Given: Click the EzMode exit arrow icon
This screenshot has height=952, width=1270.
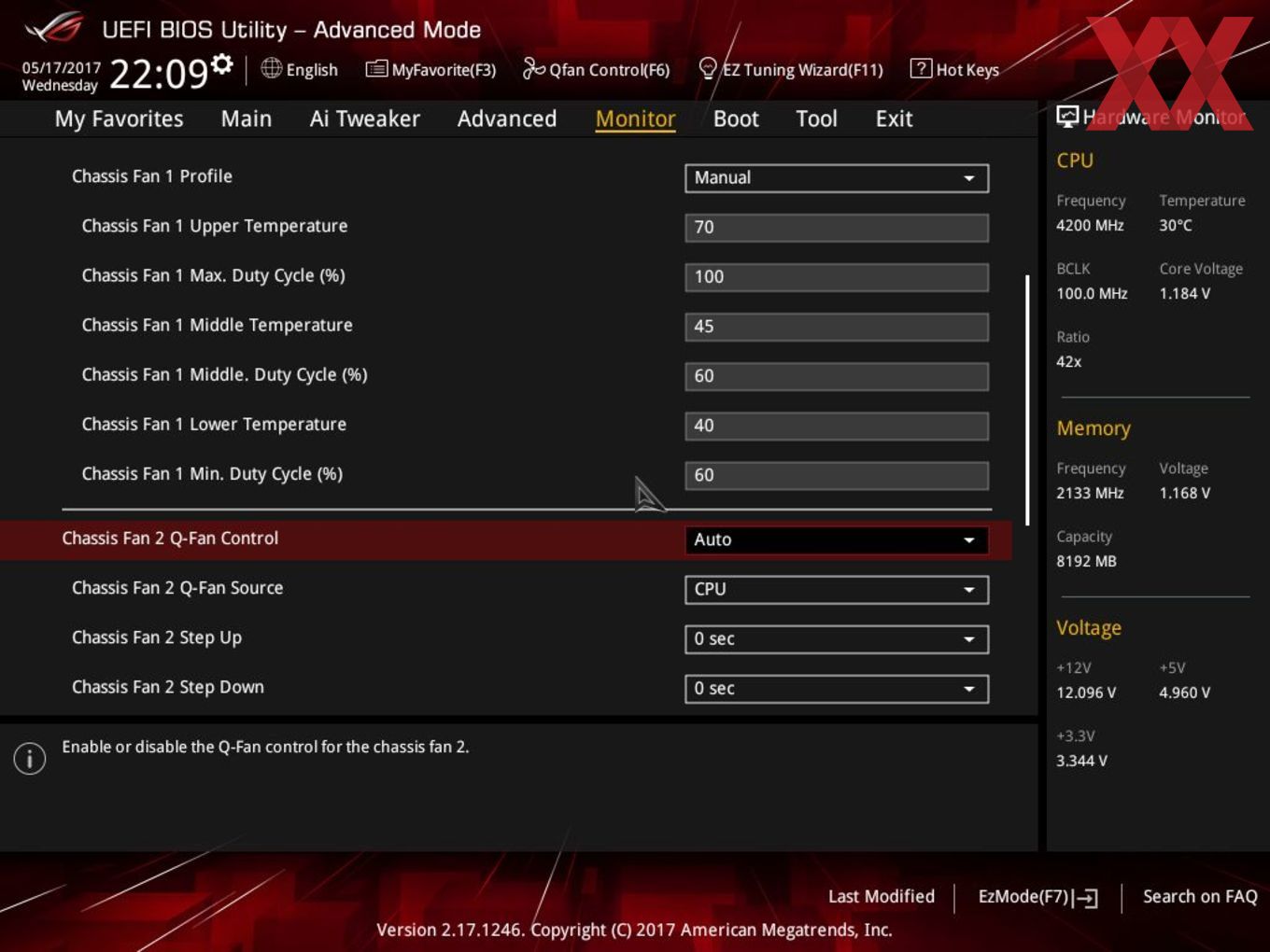Looking at the screenshot, I should (x=1085, y=898).
